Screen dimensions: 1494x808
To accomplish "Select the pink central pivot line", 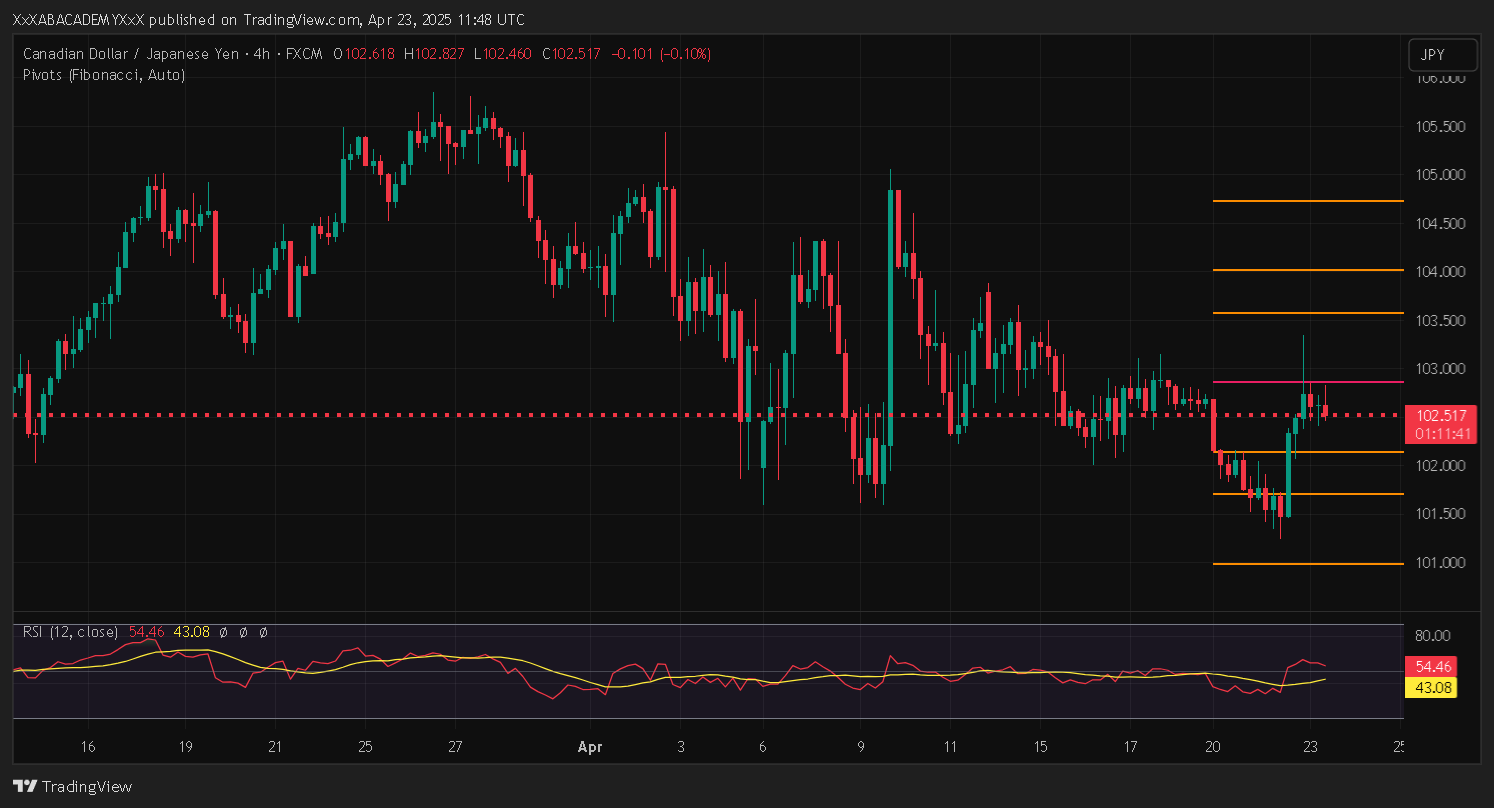I will 1307,382.
